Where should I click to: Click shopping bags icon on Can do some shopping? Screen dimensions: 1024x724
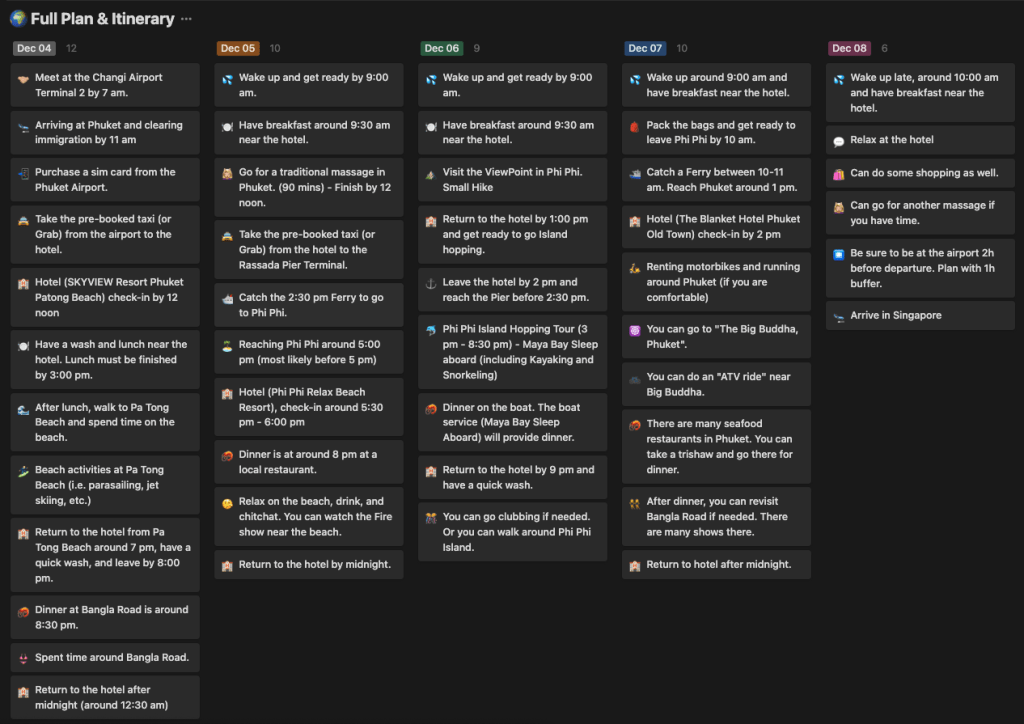click(x=839, y=175)
